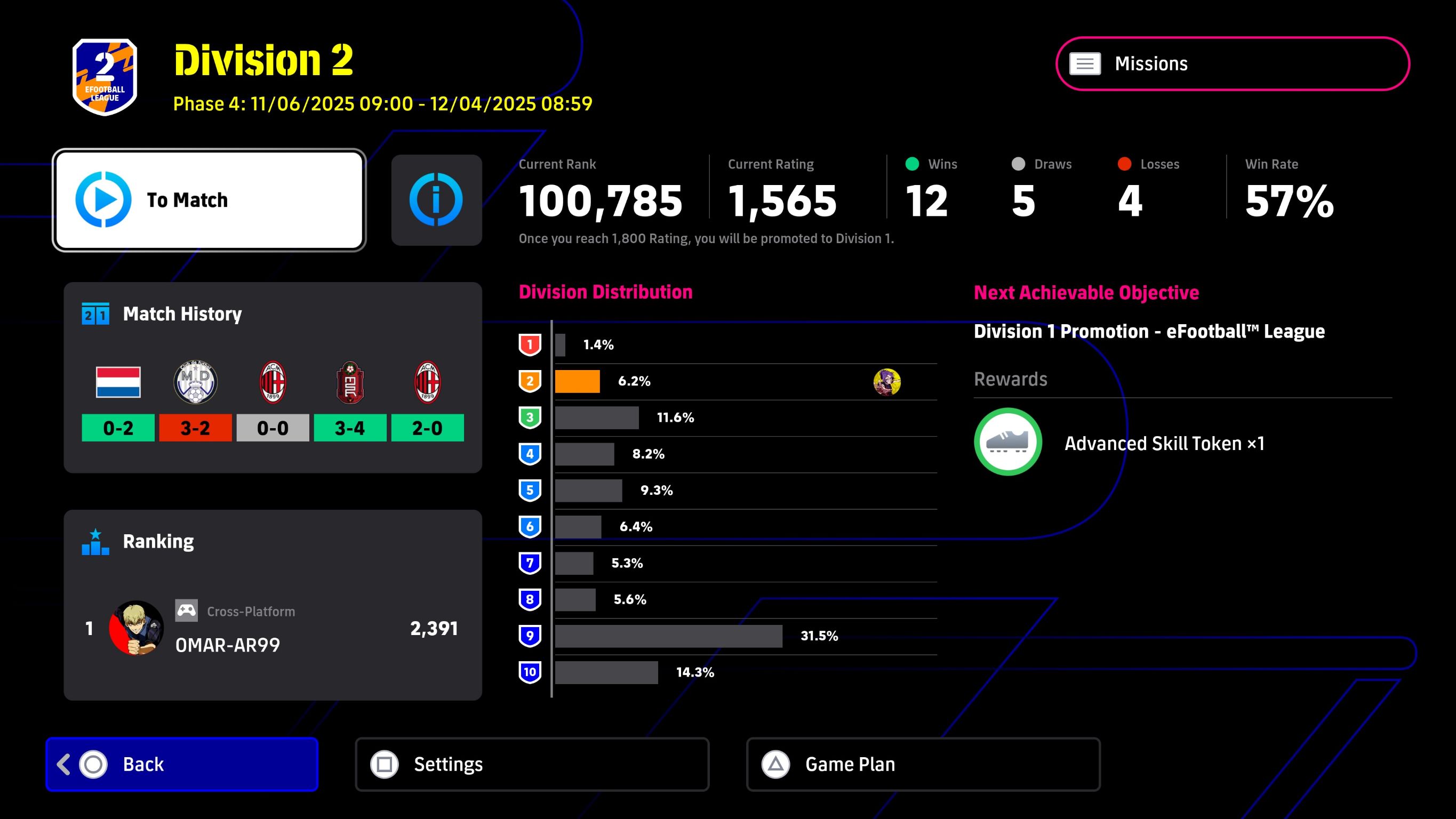Open the 3-2 loss match entry

(195, 428)
